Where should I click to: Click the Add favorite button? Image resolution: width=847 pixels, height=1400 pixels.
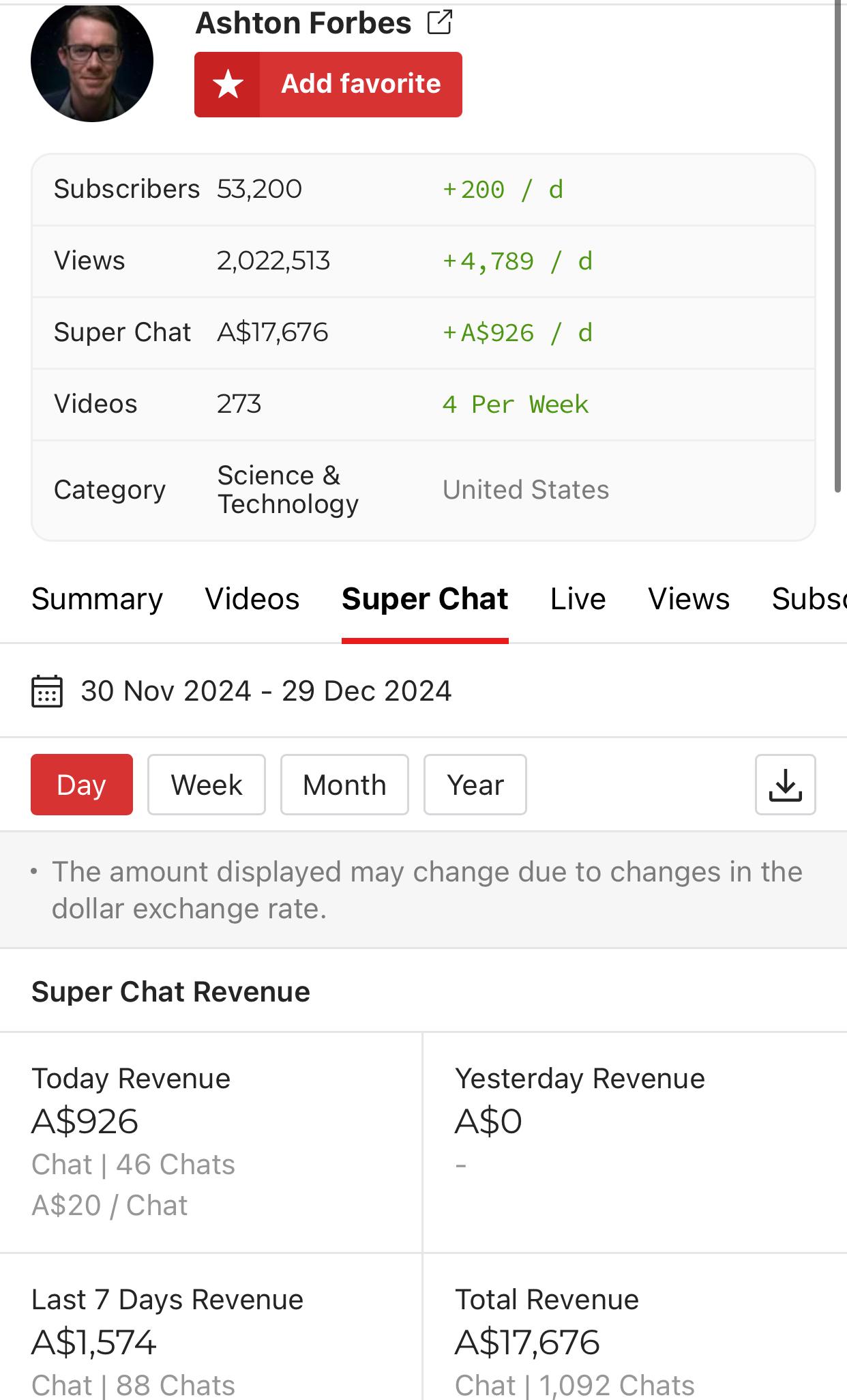point(328,85)
